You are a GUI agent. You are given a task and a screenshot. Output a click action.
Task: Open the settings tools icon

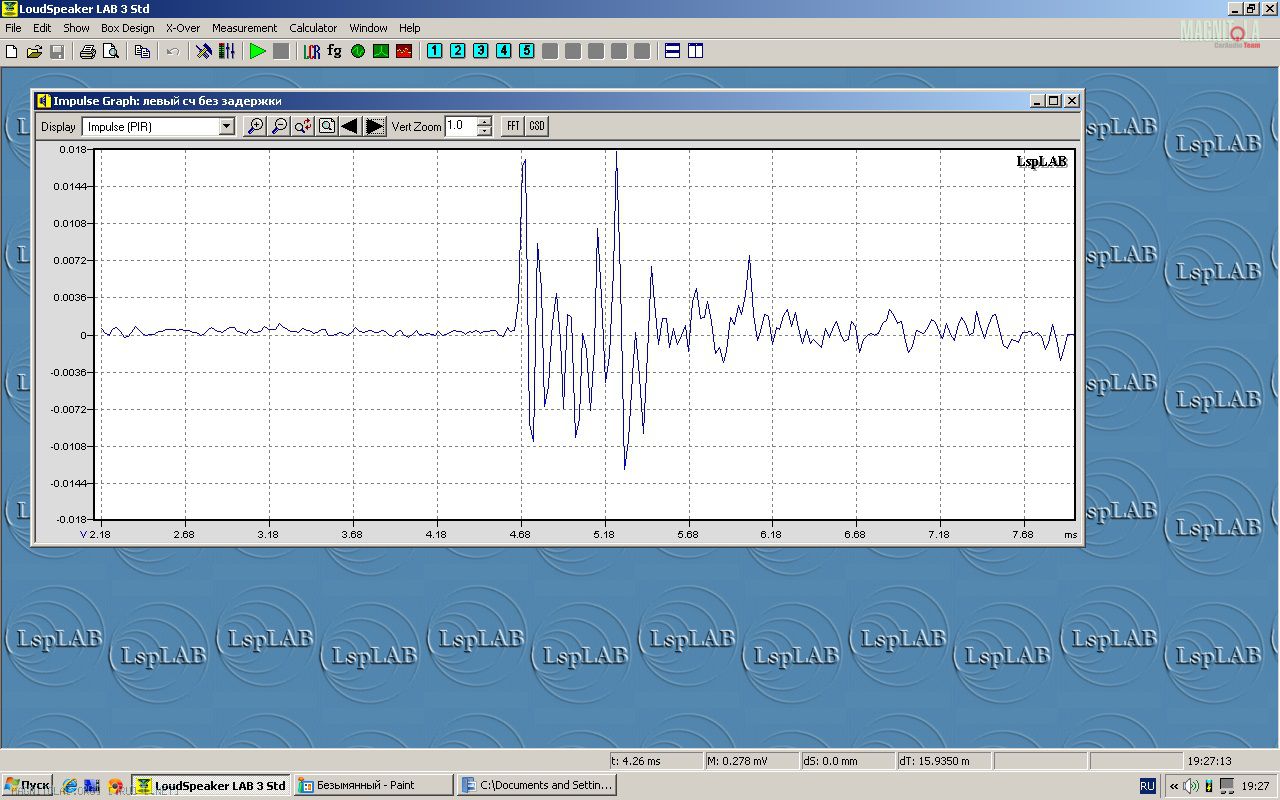(x=204, y=51)
